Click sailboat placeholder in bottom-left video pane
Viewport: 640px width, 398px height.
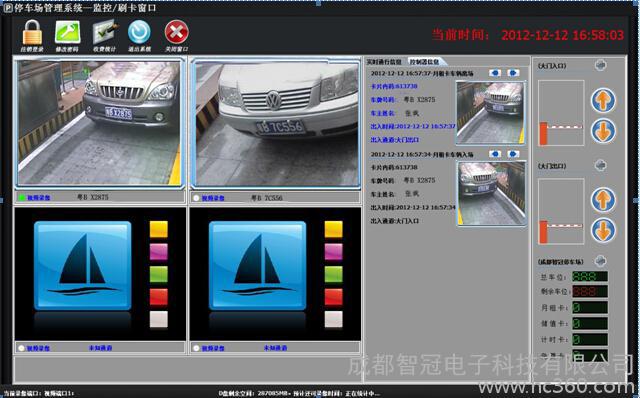[83, 266]
